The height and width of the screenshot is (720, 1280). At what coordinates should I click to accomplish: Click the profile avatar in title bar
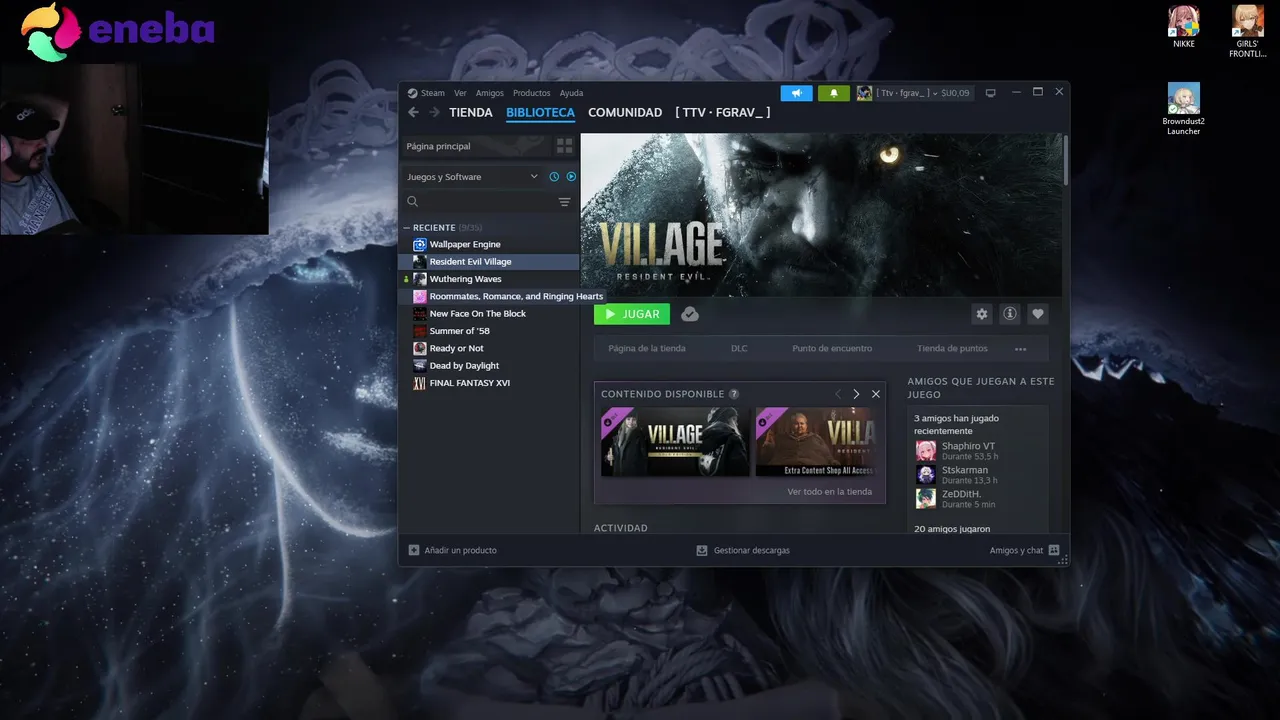(864, 93)
